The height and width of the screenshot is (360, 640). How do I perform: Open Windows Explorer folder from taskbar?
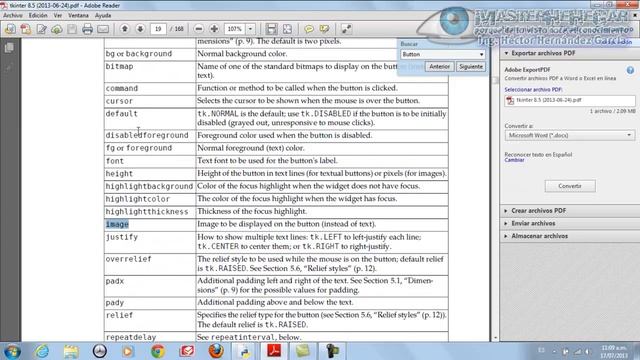71,351
